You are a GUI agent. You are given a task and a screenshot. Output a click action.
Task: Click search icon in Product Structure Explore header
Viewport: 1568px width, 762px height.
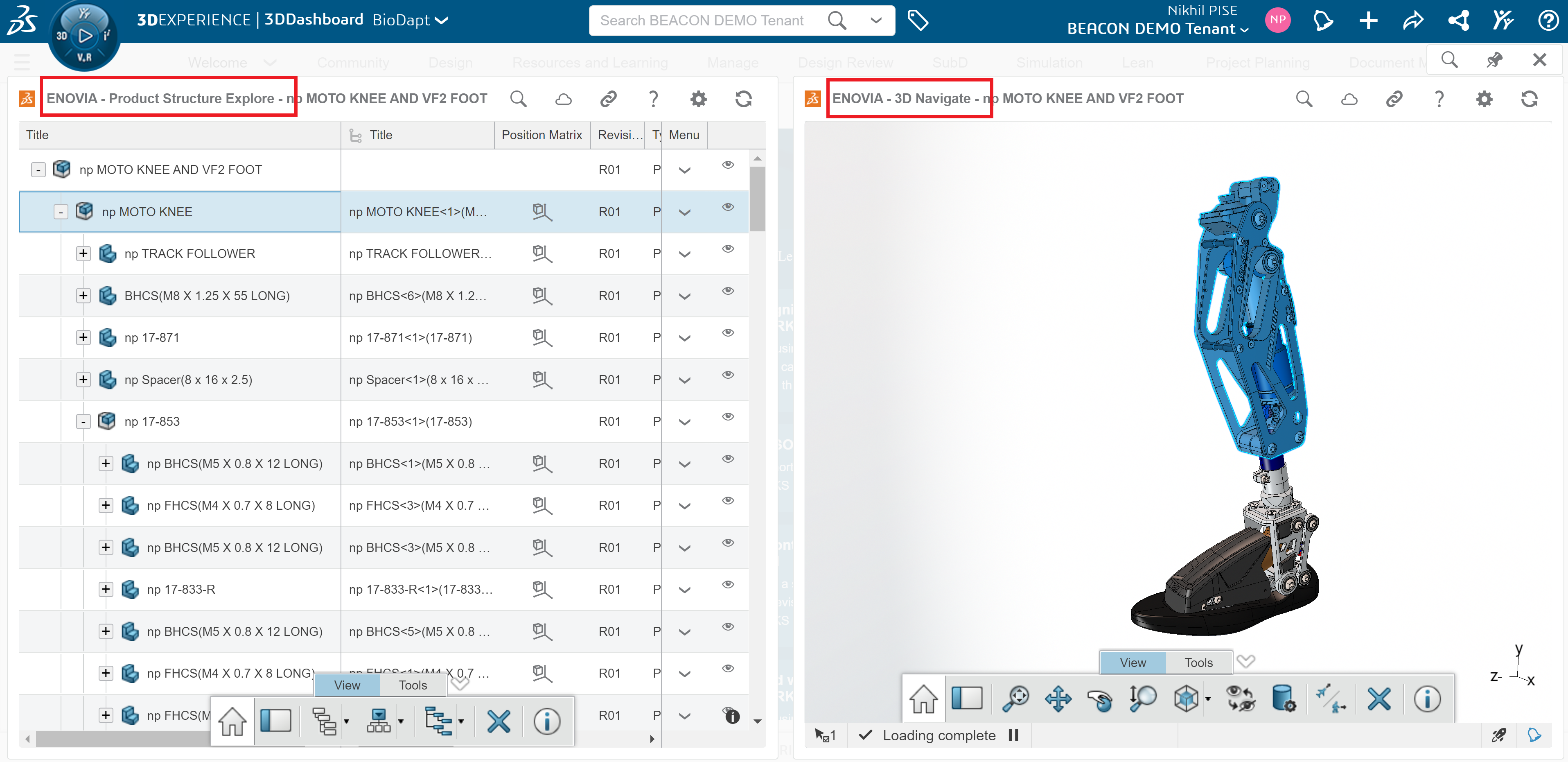click(x=518, y=99)
